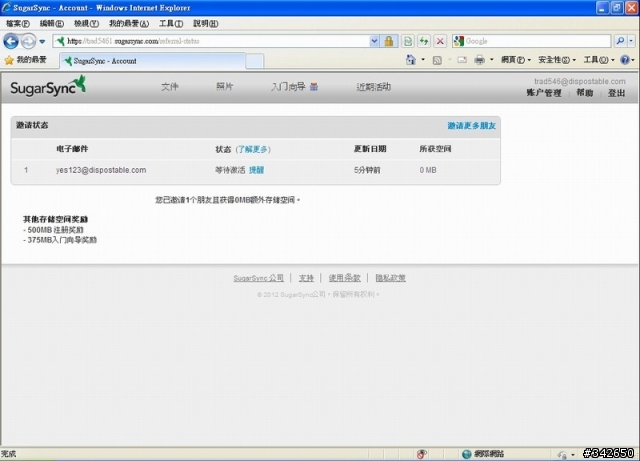The image size is (640, 461).
Task: Click the Print icon
Action: 479,60
